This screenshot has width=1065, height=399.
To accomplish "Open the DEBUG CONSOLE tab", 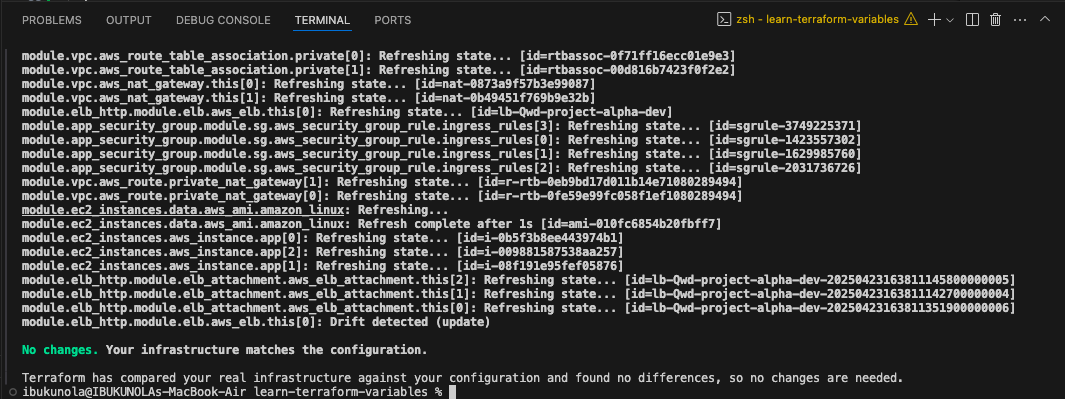I will [x=223, y=20].
